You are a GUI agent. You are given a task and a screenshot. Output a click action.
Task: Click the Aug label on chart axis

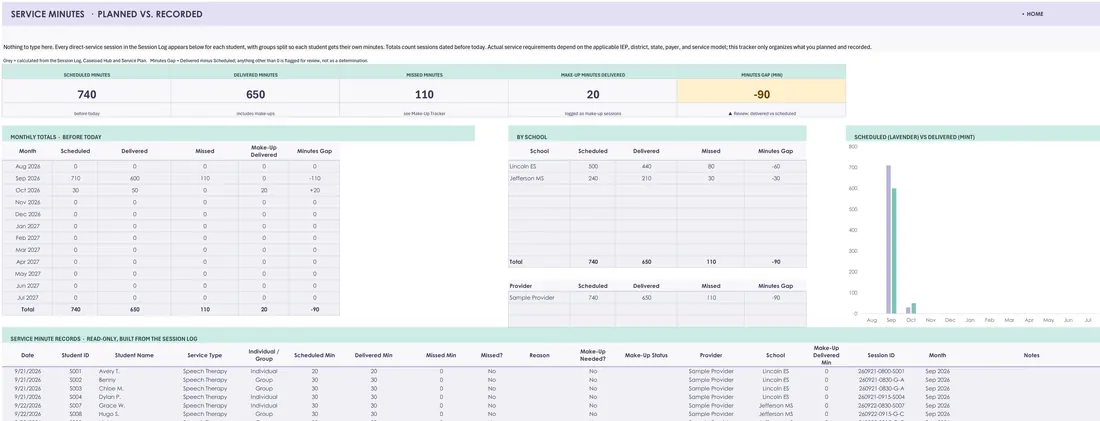coord(872,320)
